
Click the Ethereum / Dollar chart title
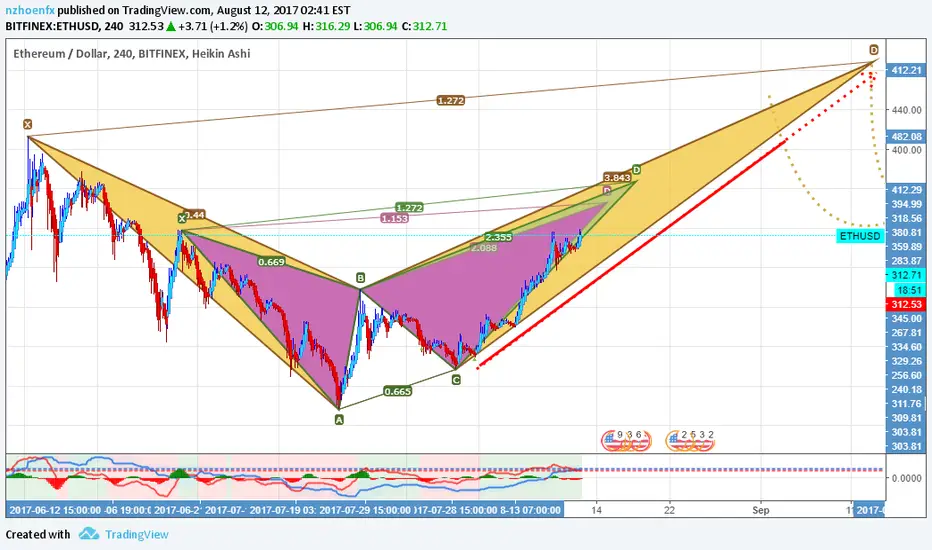(131, 54)
